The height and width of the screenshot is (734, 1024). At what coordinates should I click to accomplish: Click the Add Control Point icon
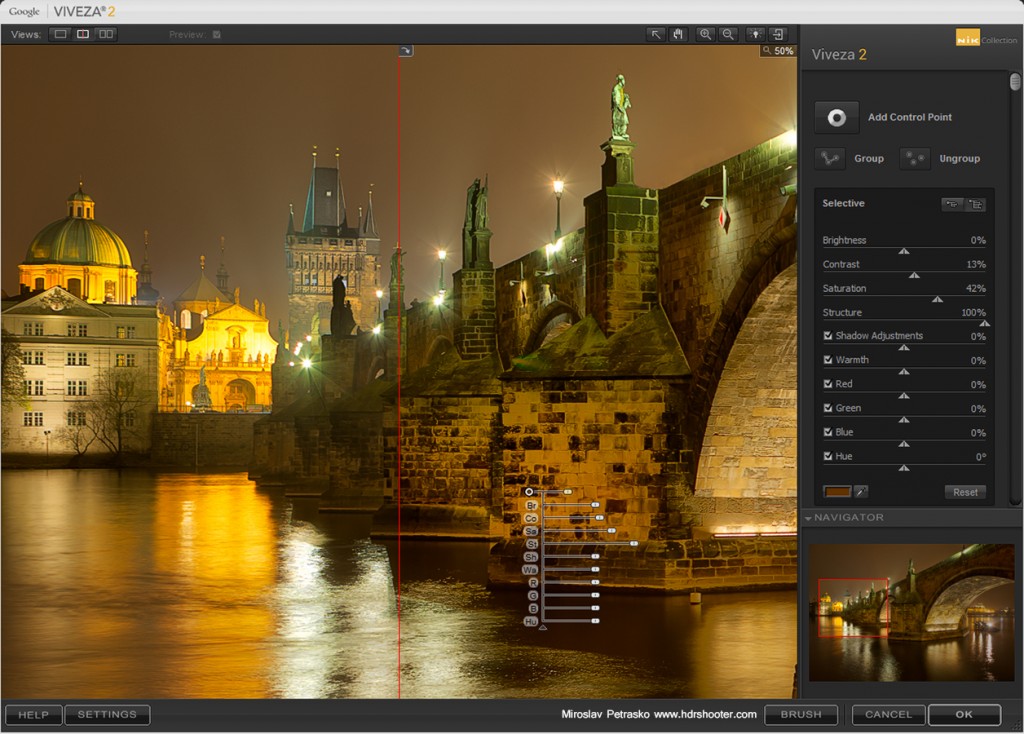pos(836,117)
